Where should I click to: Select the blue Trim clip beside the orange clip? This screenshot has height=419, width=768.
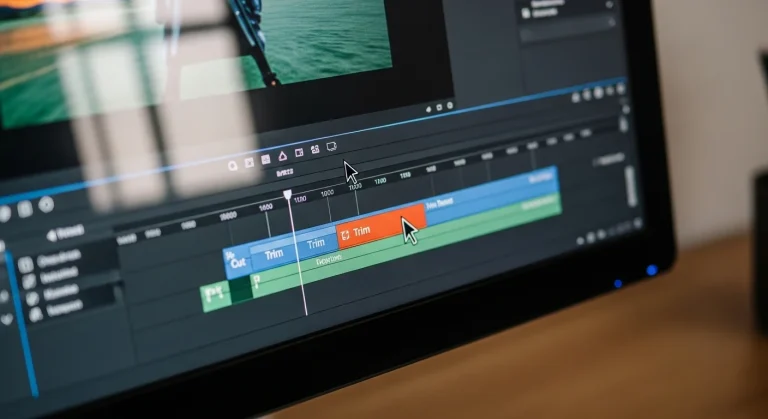coord(316,243)
